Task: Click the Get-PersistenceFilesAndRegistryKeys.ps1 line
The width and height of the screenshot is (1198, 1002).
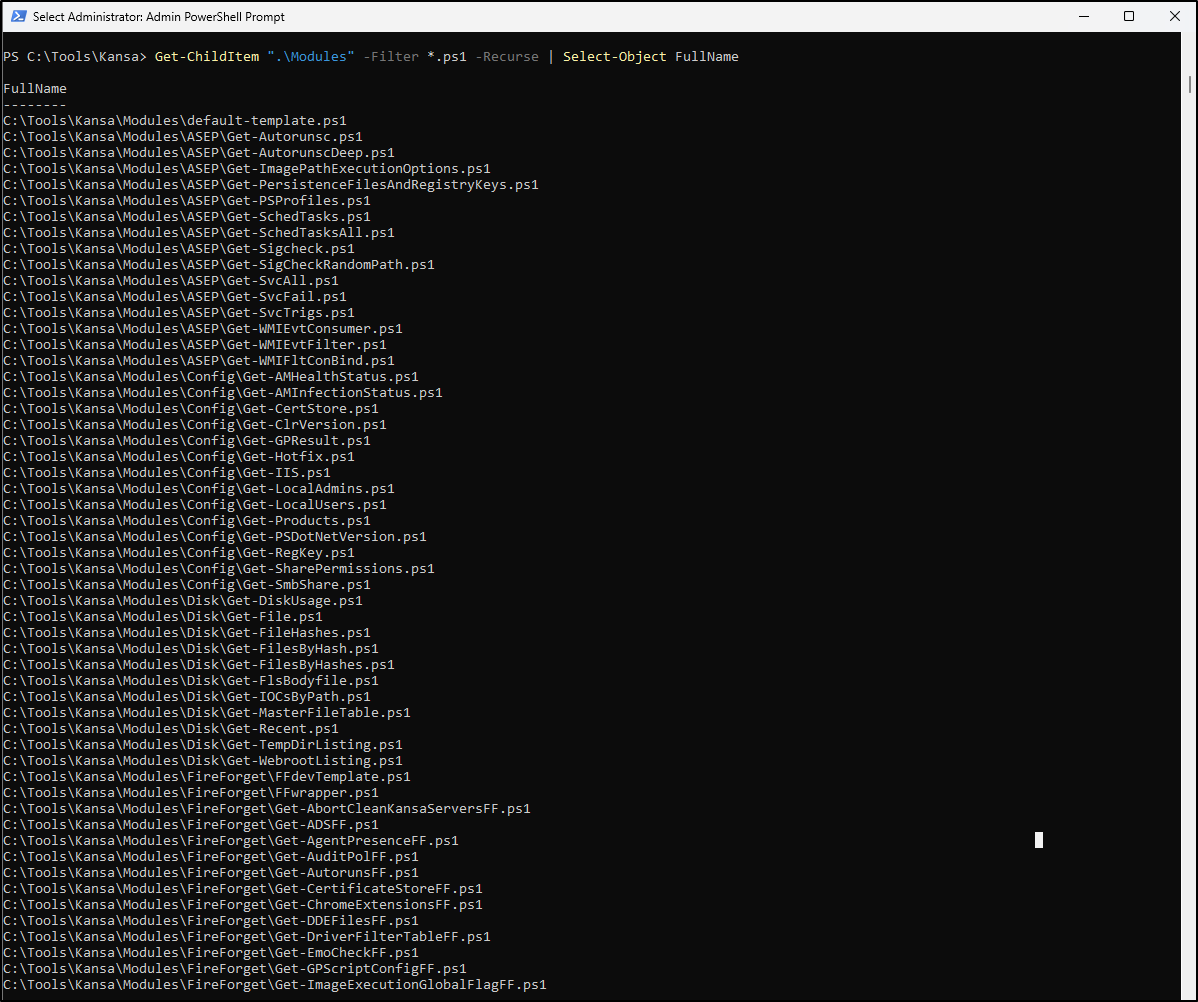Action: 271,185
